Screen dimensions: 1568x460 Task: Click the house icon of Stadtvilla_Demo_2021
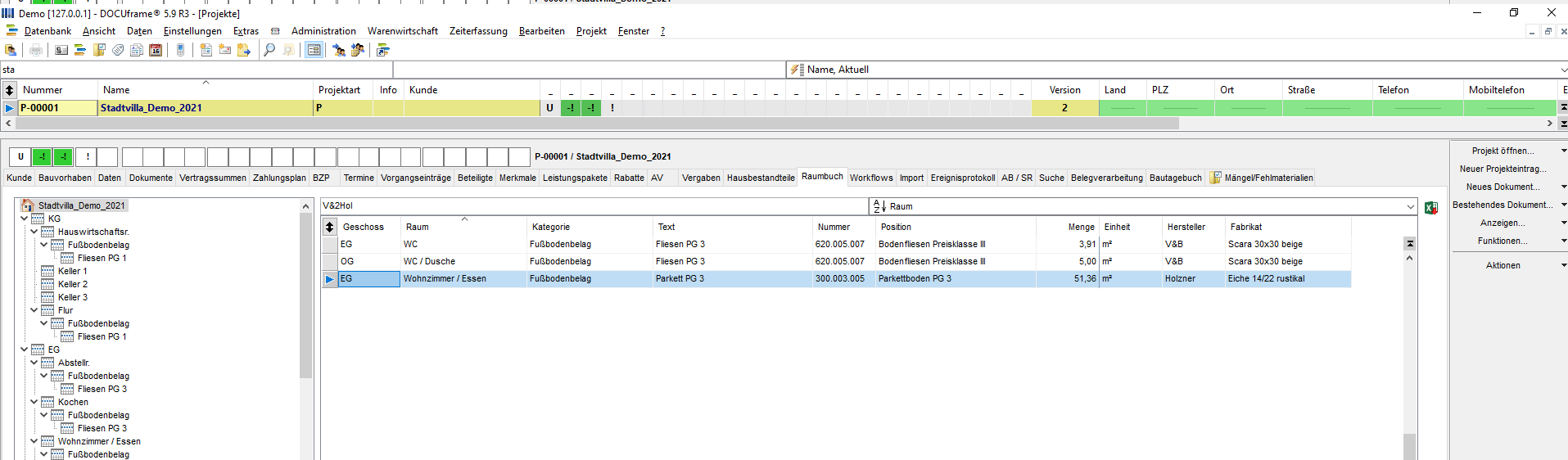28,205
